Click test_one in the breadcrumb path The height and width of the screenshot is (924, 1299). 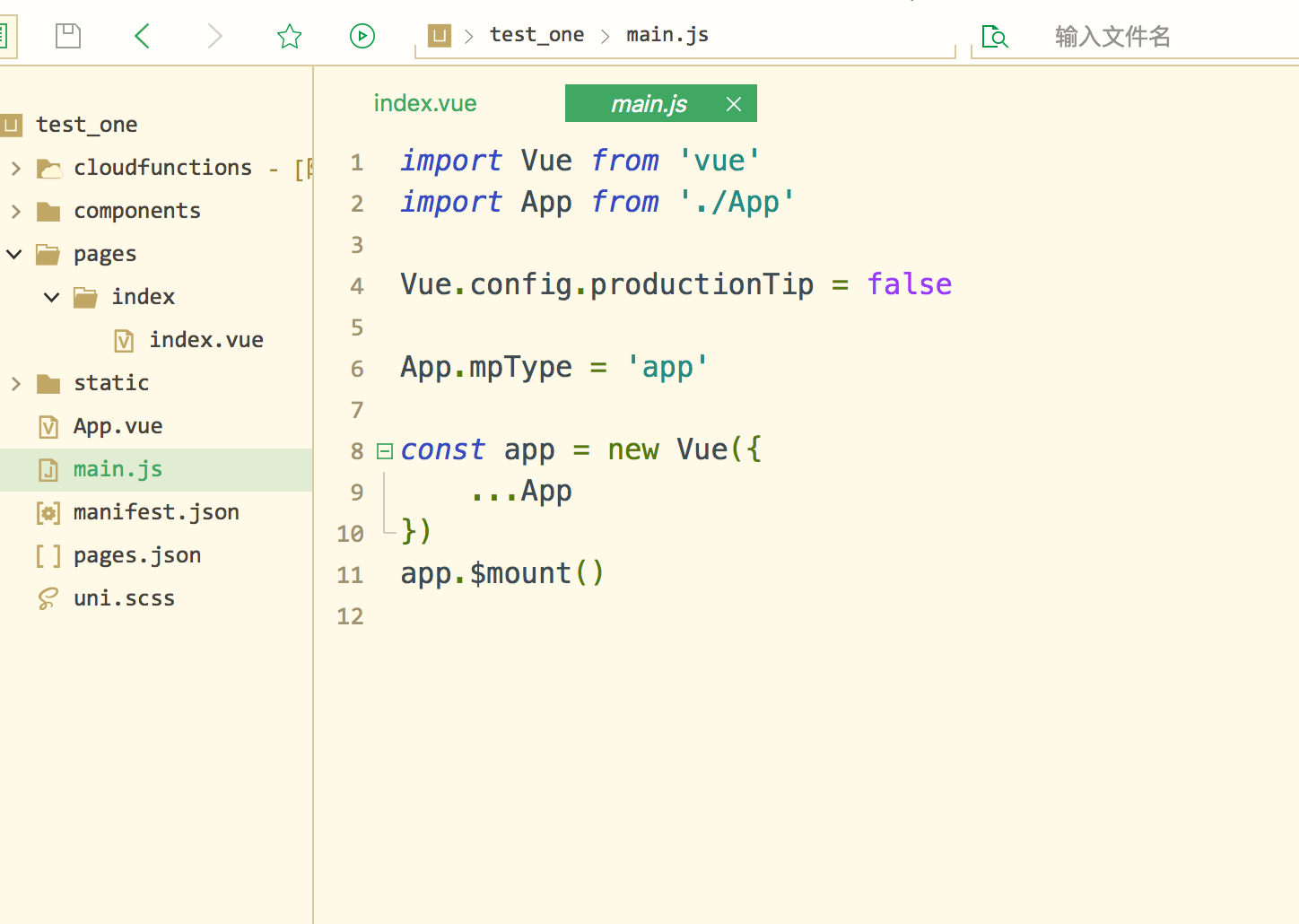536,35
